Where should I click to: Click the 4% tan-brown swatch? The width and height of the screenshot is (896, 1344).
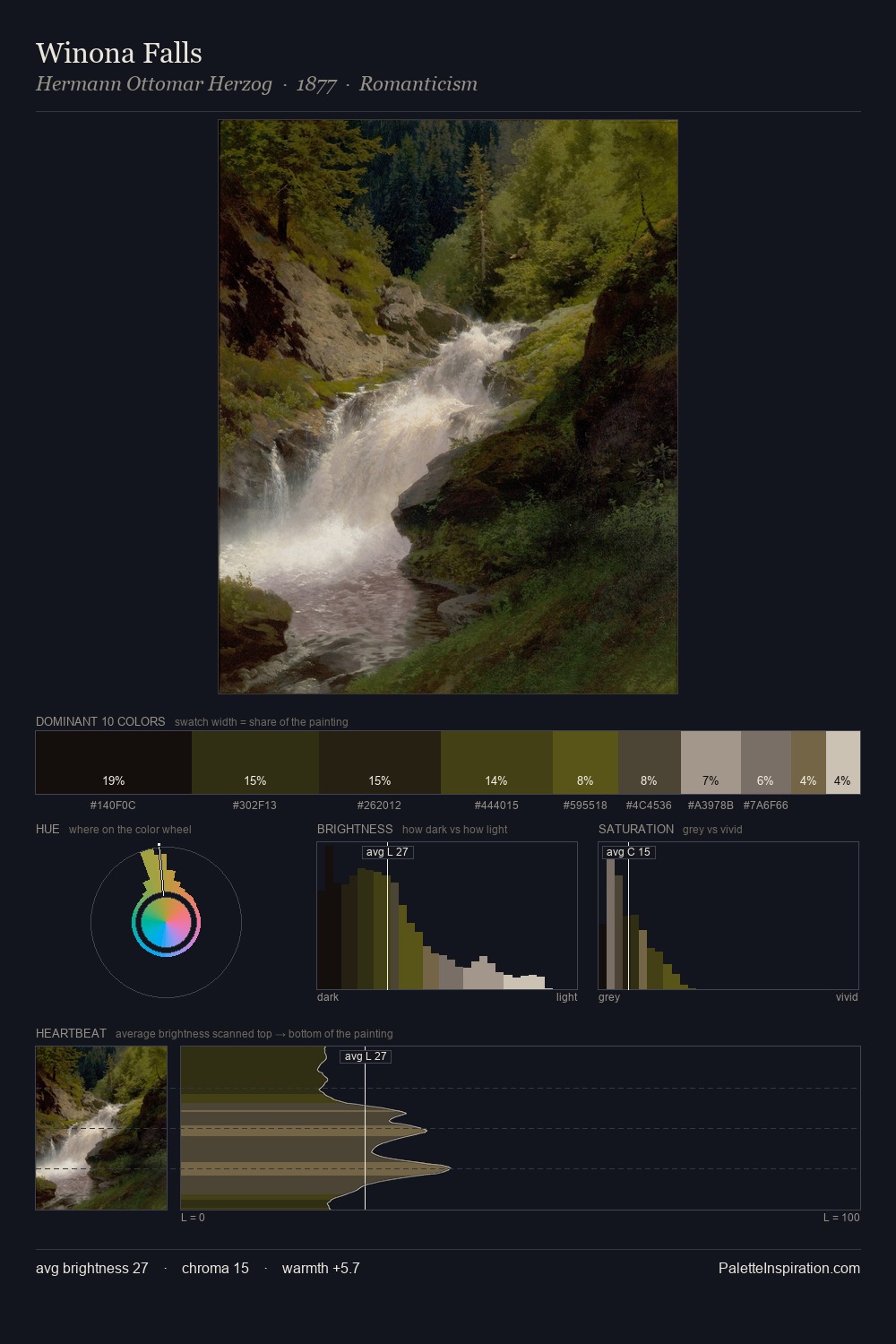[x=808, y=762]
